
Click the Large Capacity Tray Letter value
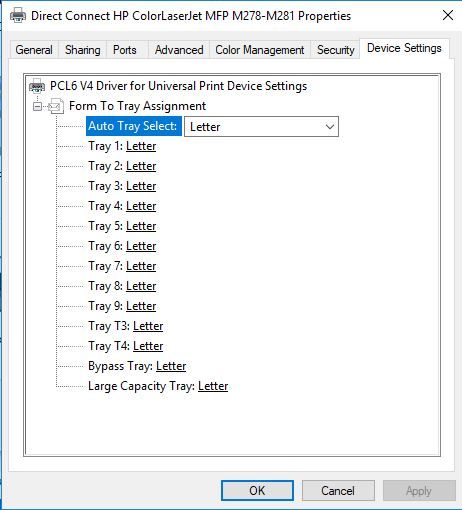(213, 386)
